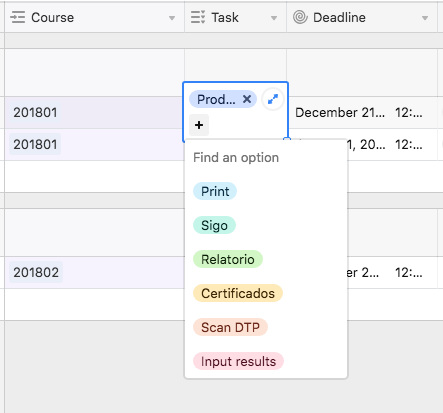Choose the Certificados option
Image resolution: width=443 pixels, height=413 pixels.
pos(238,293)
